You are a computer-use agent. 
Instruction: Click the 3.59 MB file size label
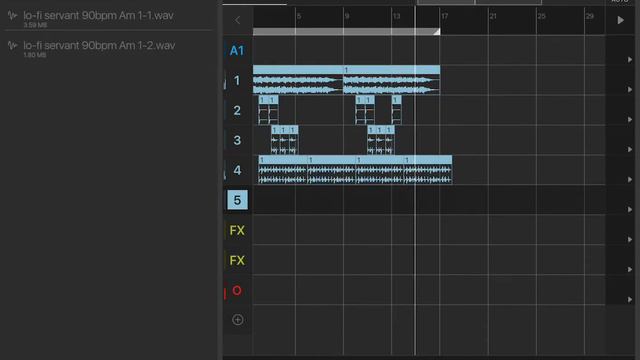[x=35, y=25]
